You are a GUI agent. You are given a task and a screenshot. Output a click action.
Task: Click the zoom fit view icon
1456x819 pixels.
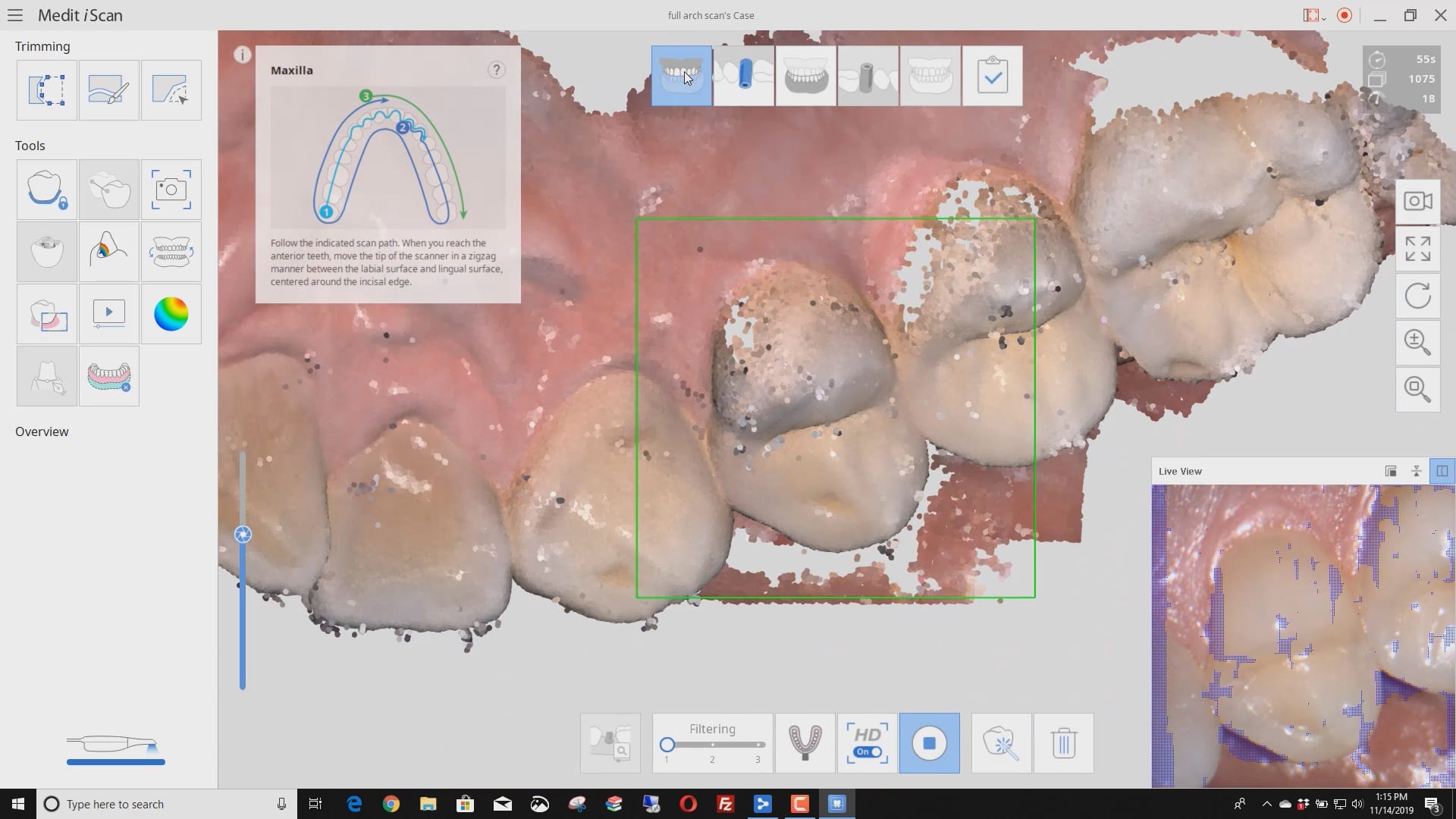1417,389
